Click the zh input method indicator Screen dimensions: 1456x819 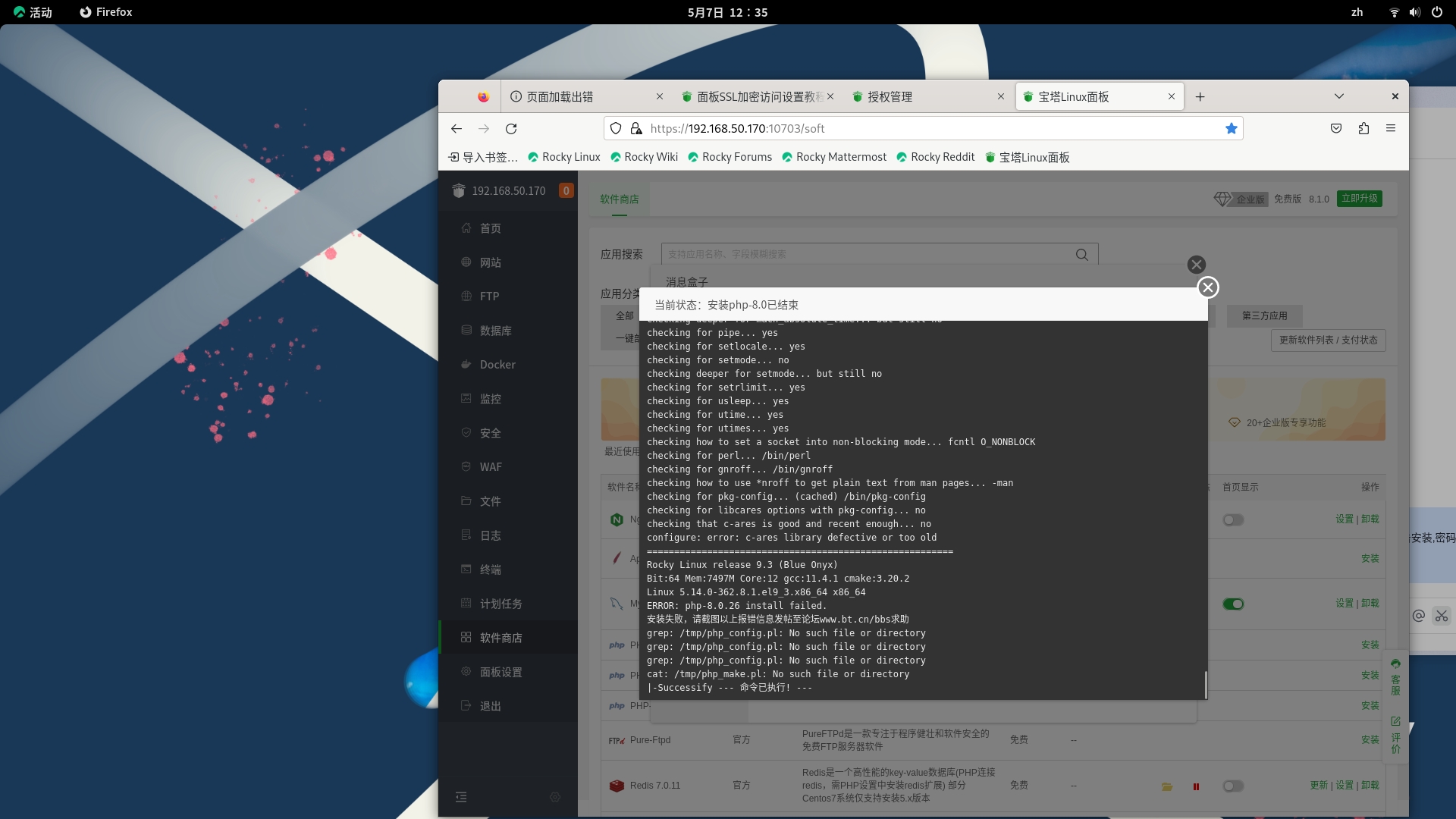(1357, 12)
